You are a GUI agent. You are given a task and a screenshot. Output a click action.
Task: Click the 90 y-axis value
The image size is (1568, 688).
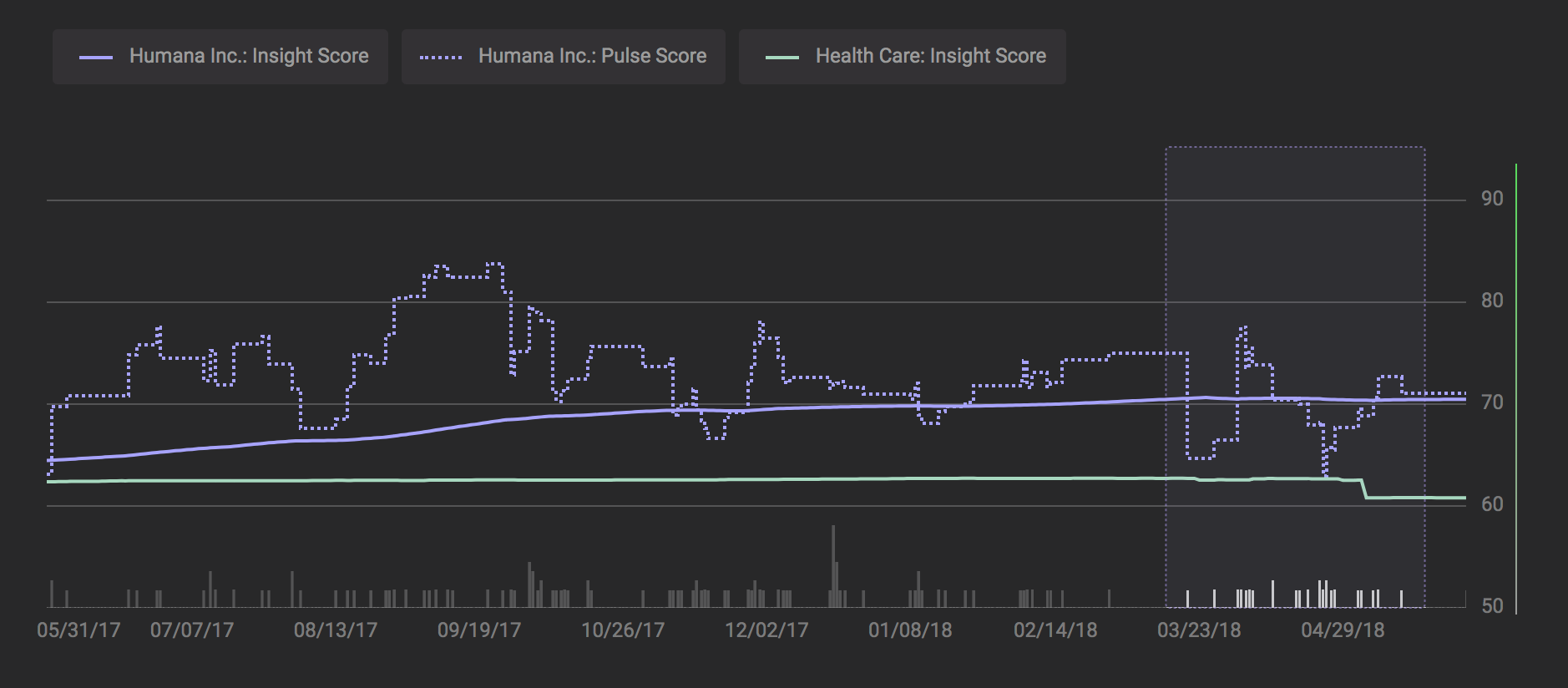1492,199
